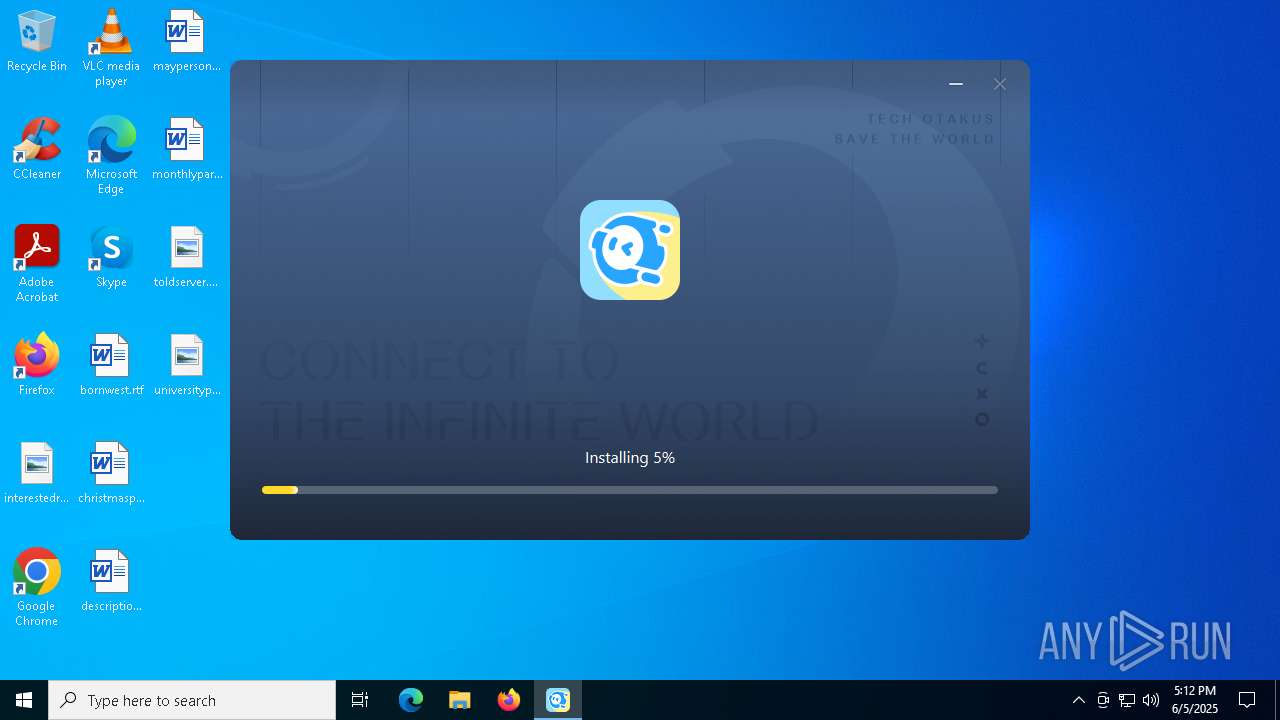The width and height of the screenshot is (1280, 720).
Task: Open File Explorer from the taskbar
Action: (460, 700)
